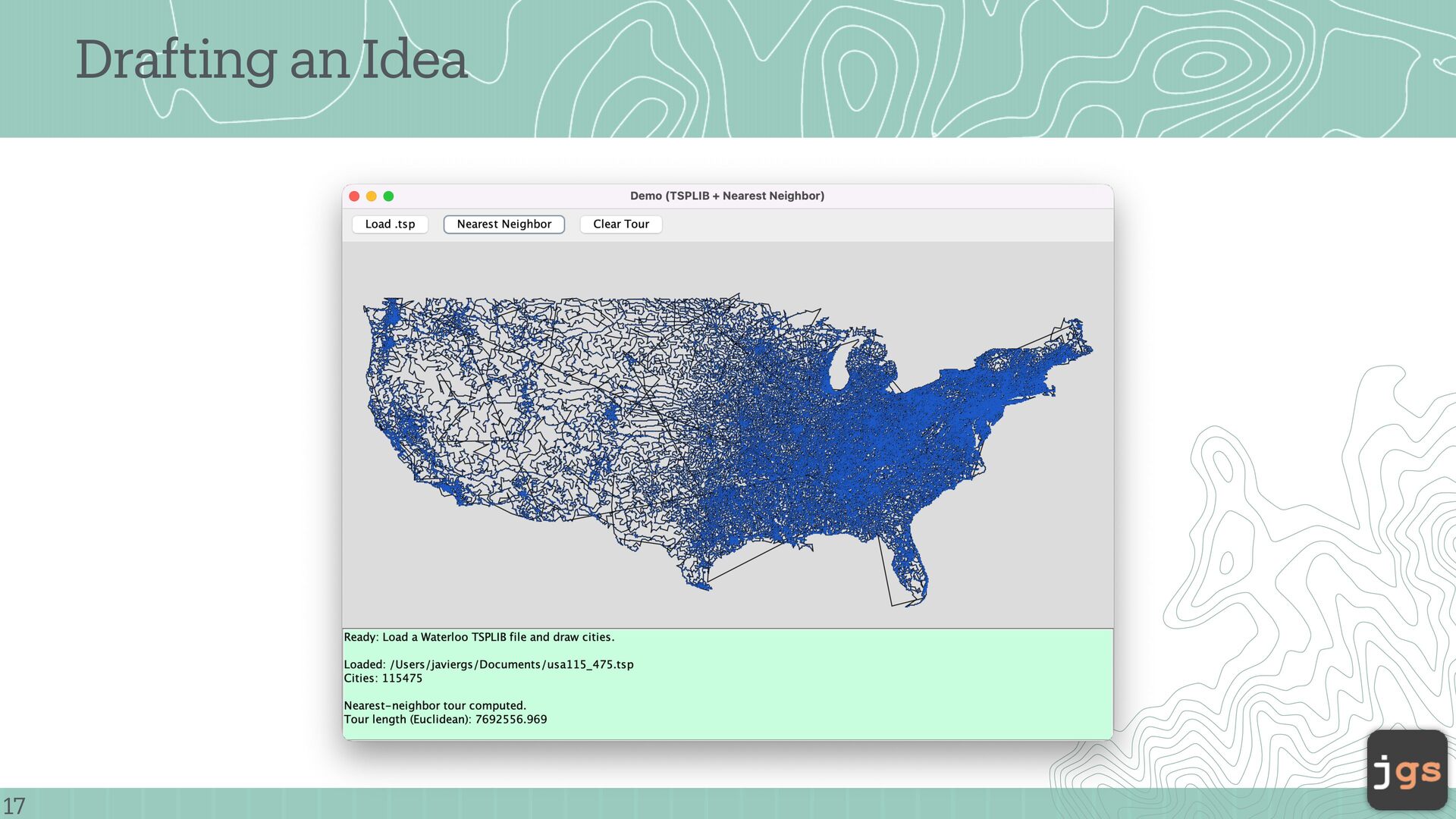Click the Drafting an Idea heading
This screenshot has height=819, width=1456.
click(x=271, y=60)
